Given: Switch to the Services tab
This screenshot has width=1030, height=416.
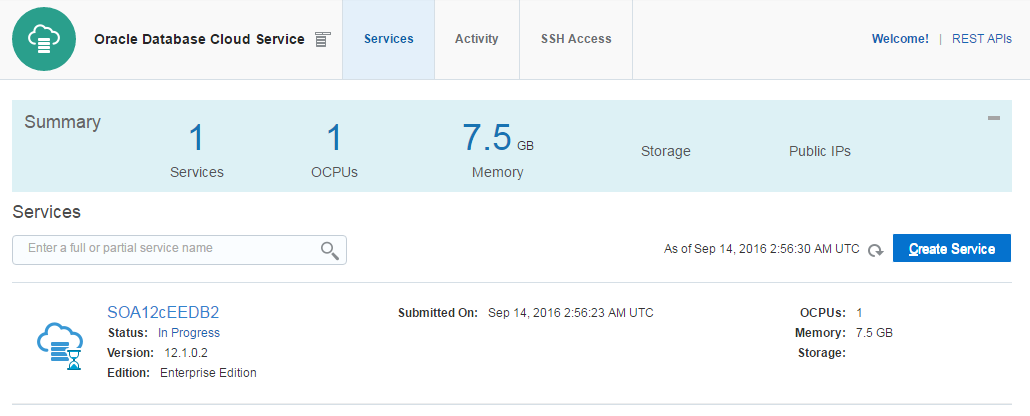Looking at the screenshot, I should pos(388,39).
